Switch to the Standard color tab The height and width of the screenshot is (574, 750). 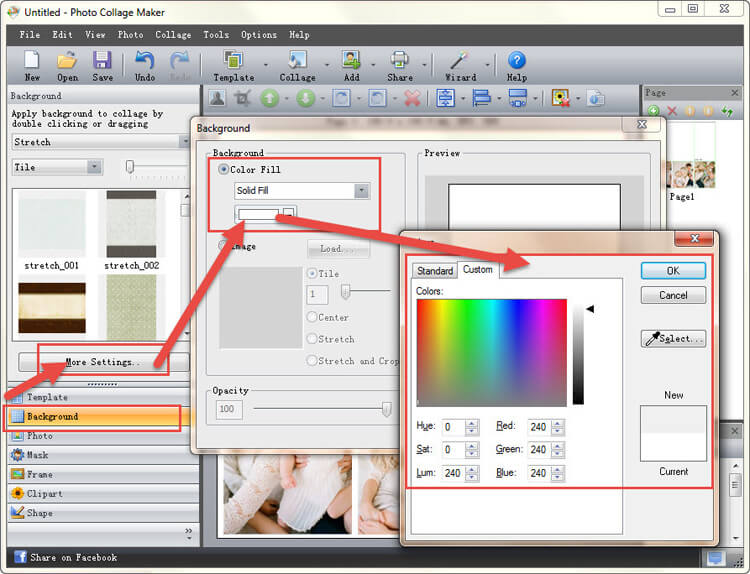pos(434,271)
